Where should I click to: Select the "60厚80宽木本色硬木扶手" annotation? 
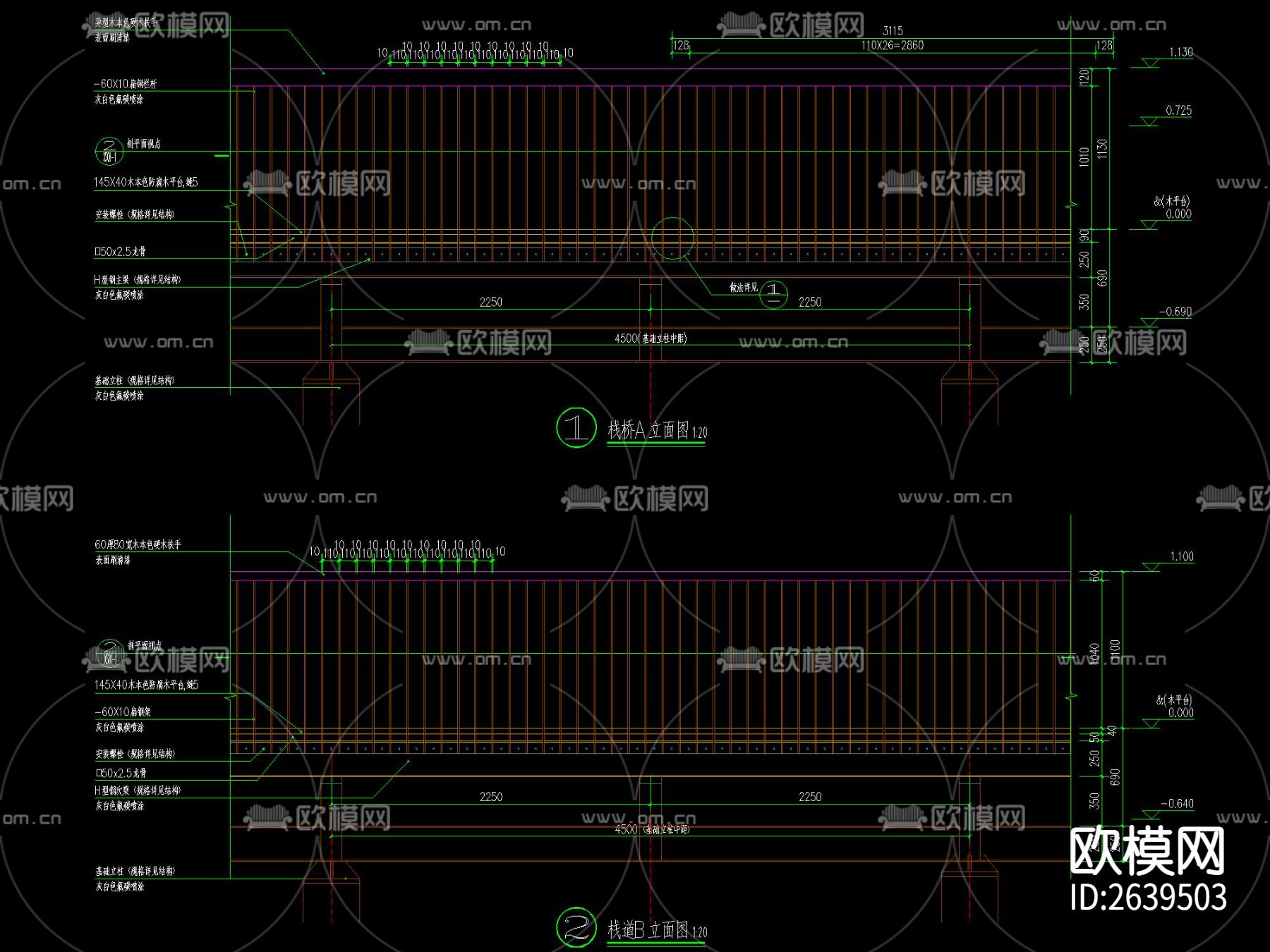pyautogui.click(x=138, y=544)
